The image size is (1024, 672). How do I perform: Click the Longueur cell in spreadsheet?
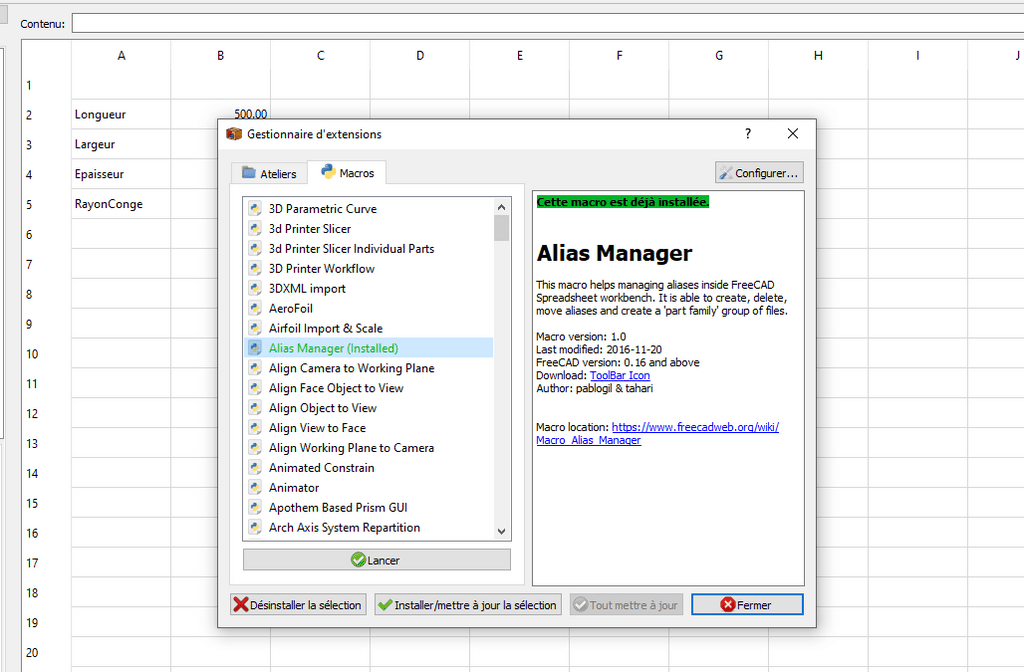pos(121,114)
